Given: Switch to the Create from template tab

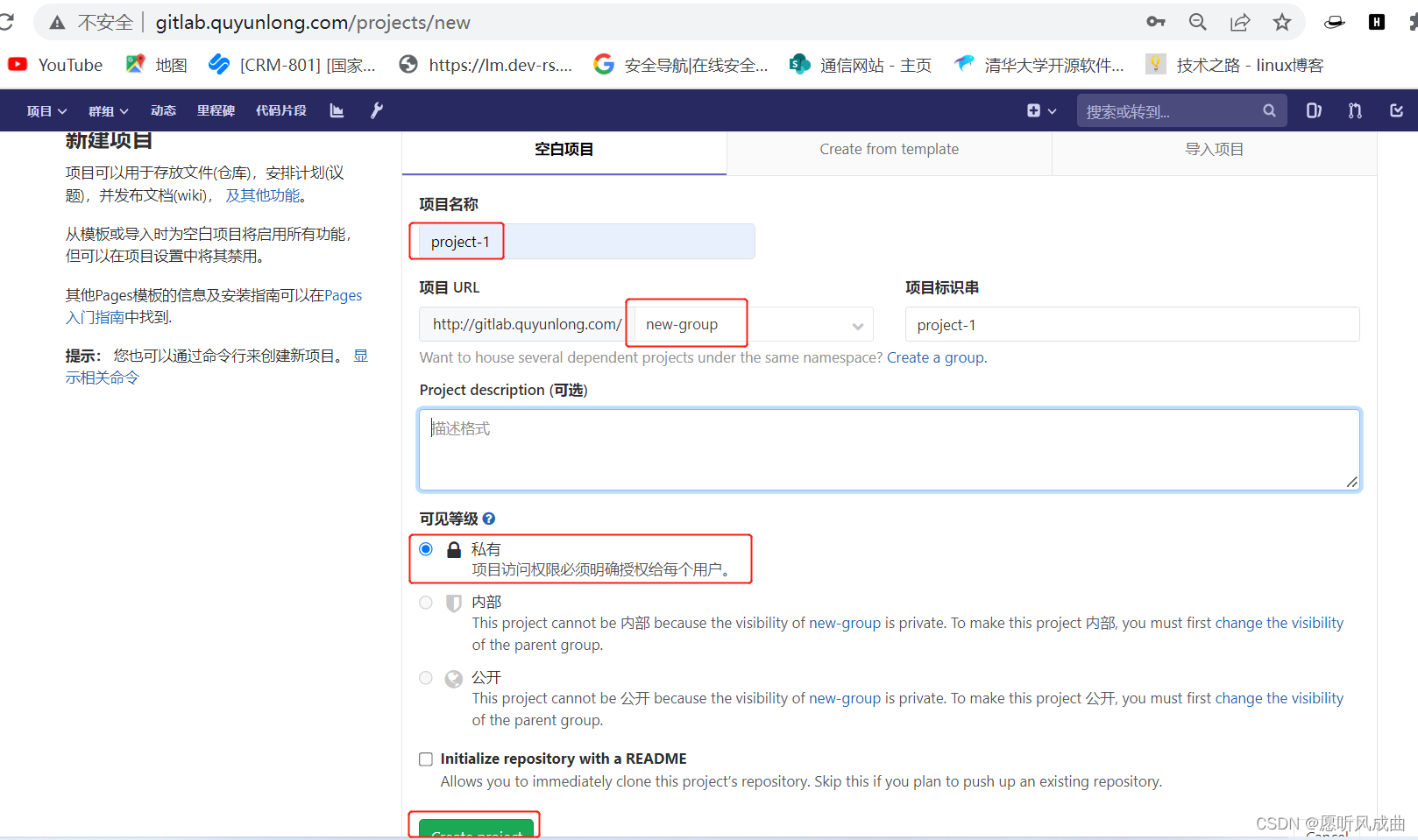Looking at the screenshot, I should (x=889, y=149).
